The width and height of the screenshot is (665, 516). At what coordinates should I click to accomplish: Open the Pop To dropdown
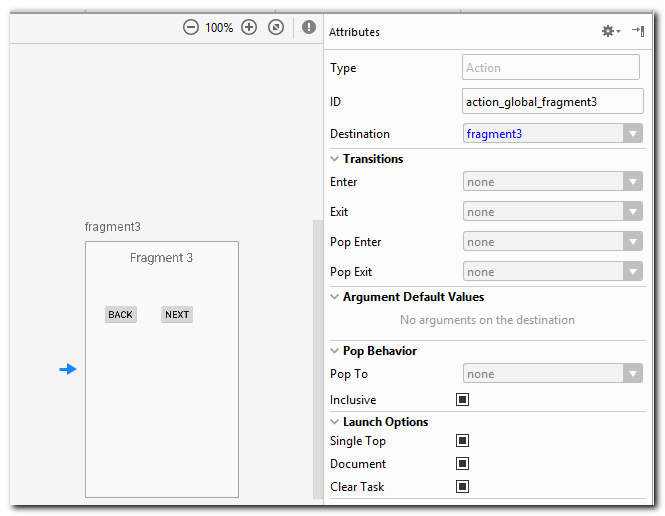552,374
